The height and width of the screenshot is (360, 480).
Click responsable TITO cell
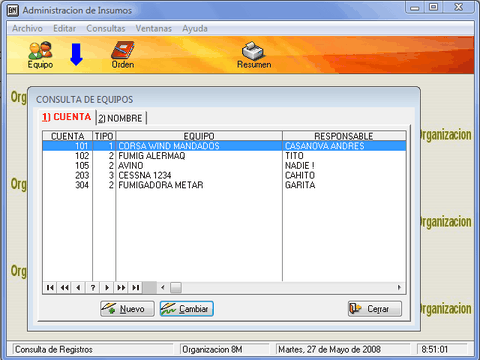344,156
